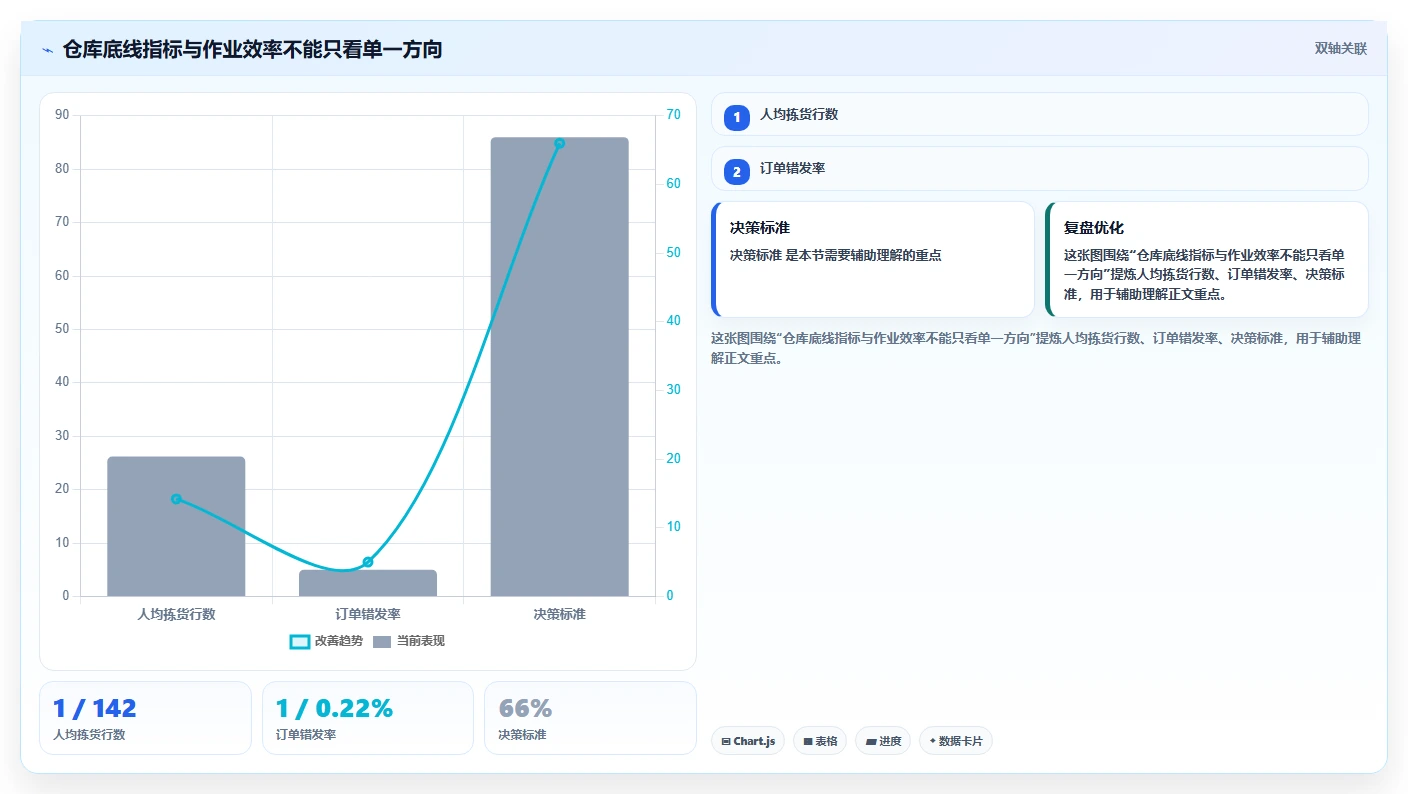Click the line point atop 决策标准 bar
Image resolution: width=1408 pixels, height=794 pixels.
(x=559, y=143)
